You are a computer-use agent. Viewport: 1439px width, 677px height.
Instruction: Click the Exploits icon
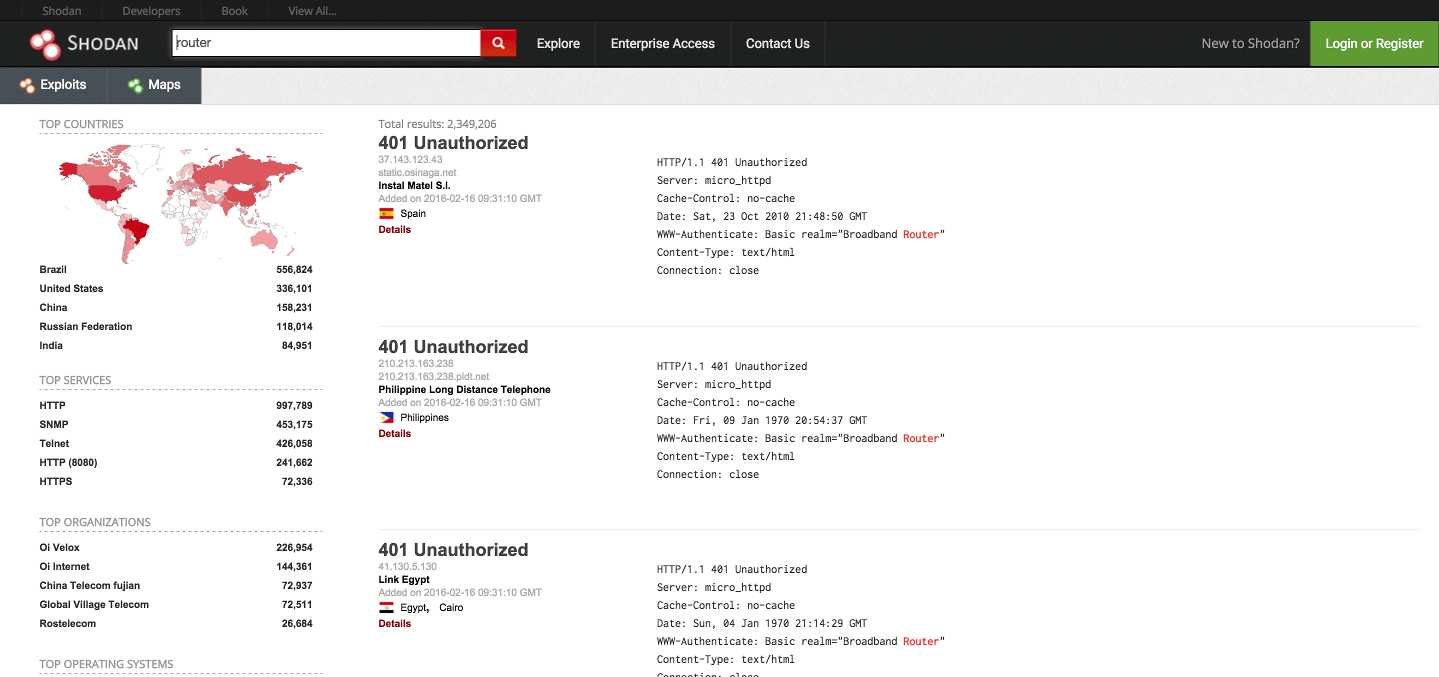click(x=27, y=85)
